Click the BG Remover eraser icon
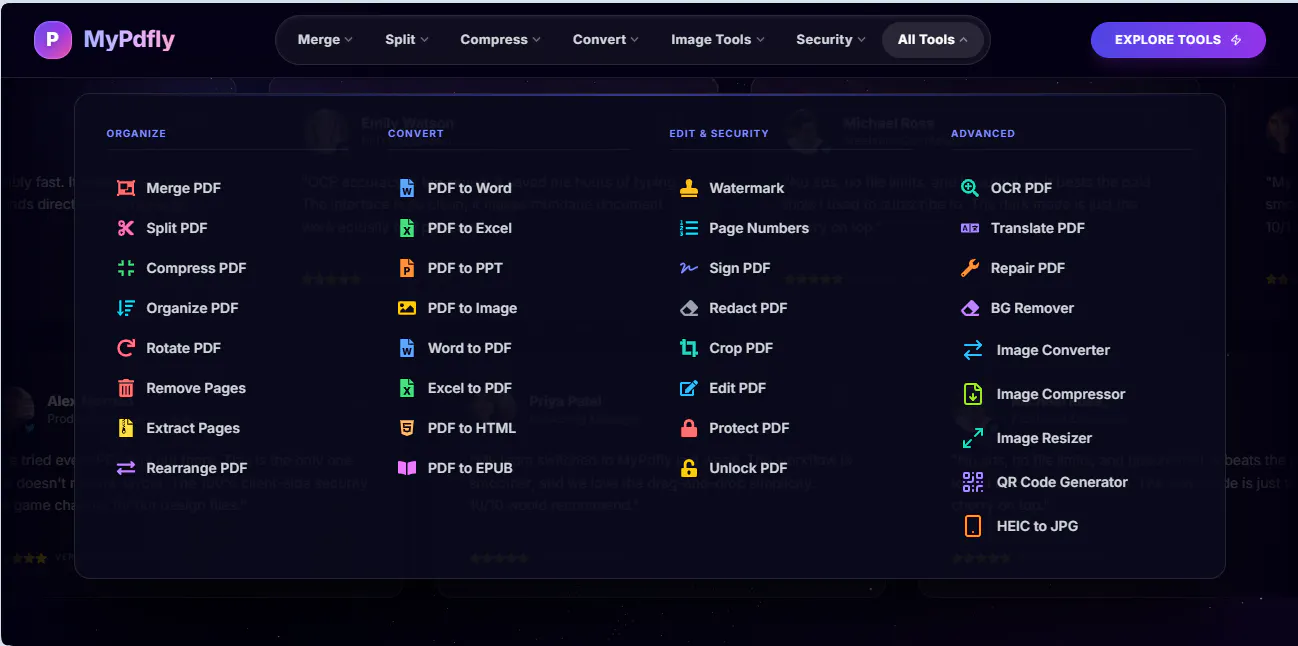The image size is (1298, 646). coord(970,308)
